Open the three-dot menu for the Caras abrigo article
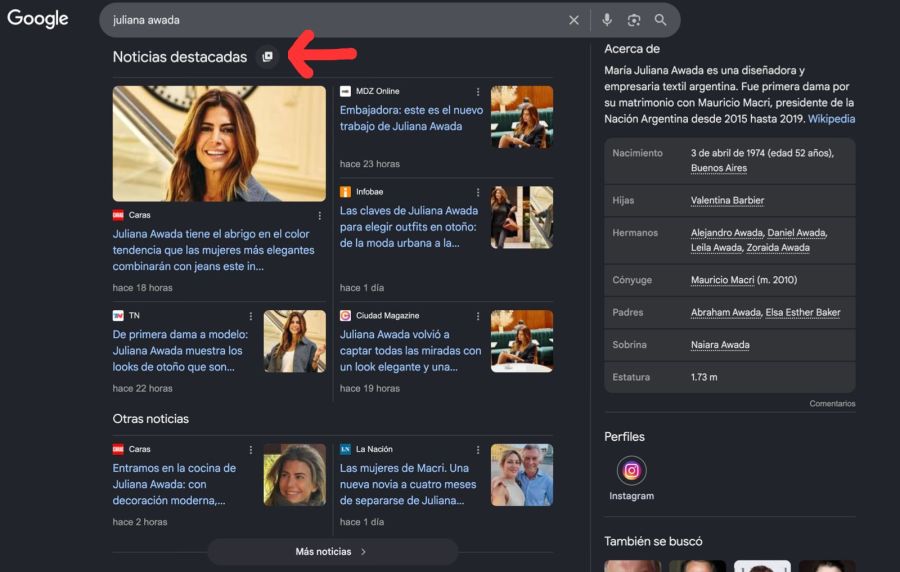 pos(319,216)
